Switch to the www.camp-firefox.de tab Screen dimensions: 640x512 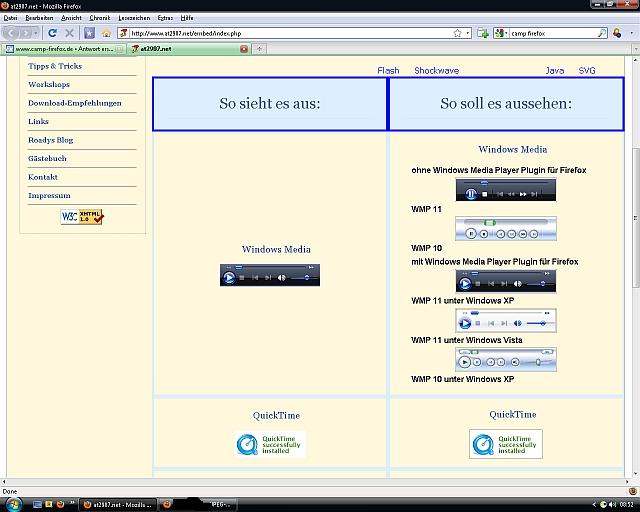[64, 49]
